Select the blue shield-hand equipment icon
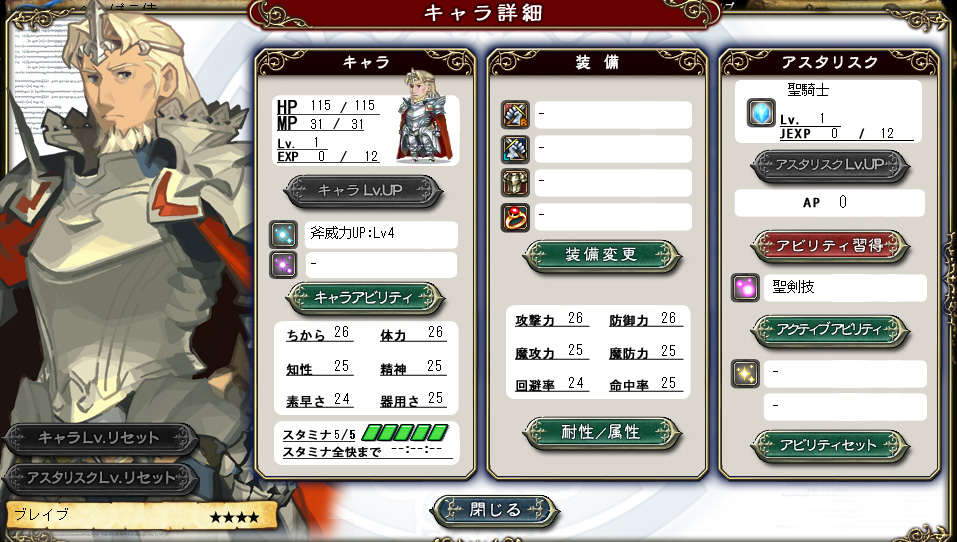Image resolution: width=957 pixels, height=542 pixels. coord(515,149)
